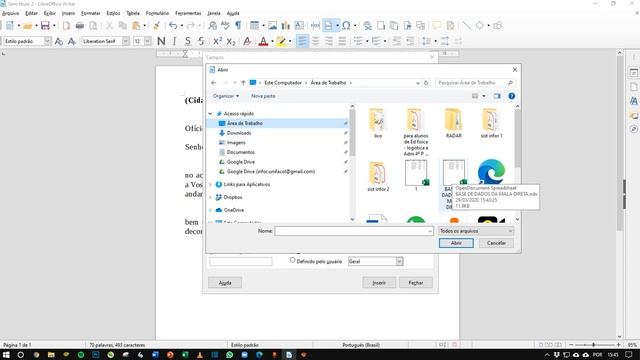The width and height of the screenshot is (640, 360).
Task: Click the Insert line icon
Action: click(466, 26)
